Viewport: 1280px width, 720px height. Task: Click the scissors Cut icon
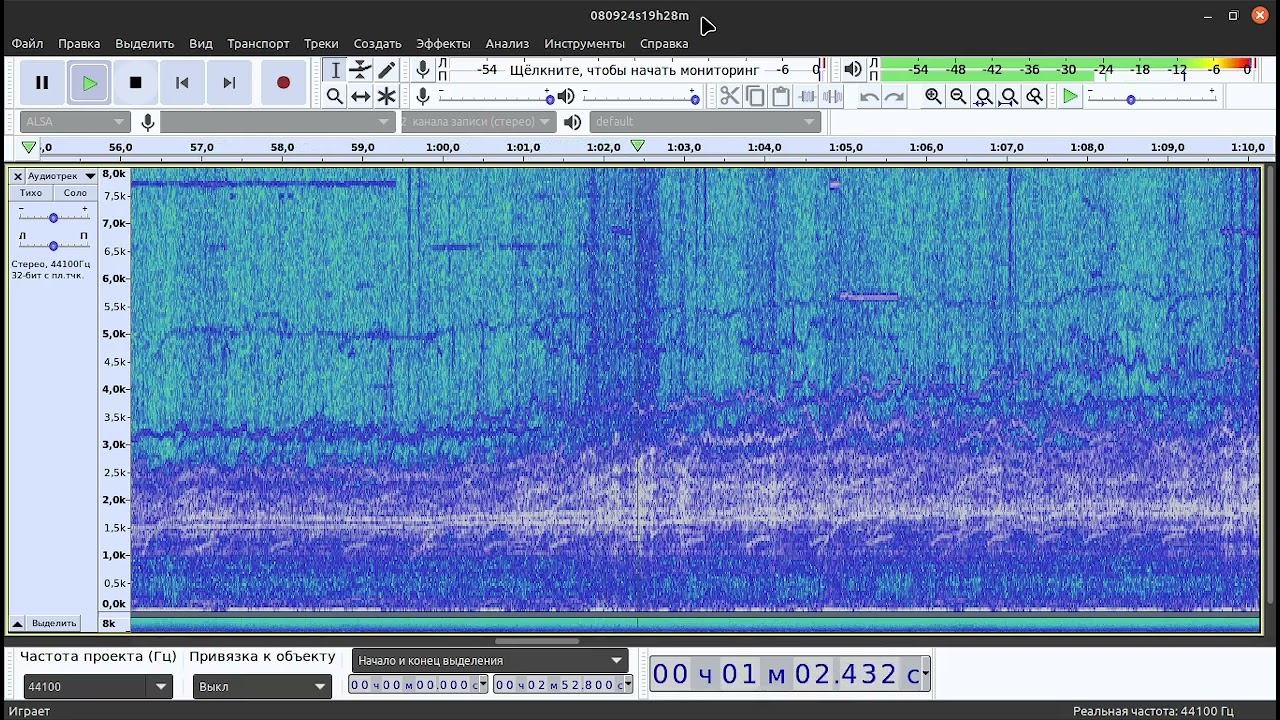pos(729,96)
